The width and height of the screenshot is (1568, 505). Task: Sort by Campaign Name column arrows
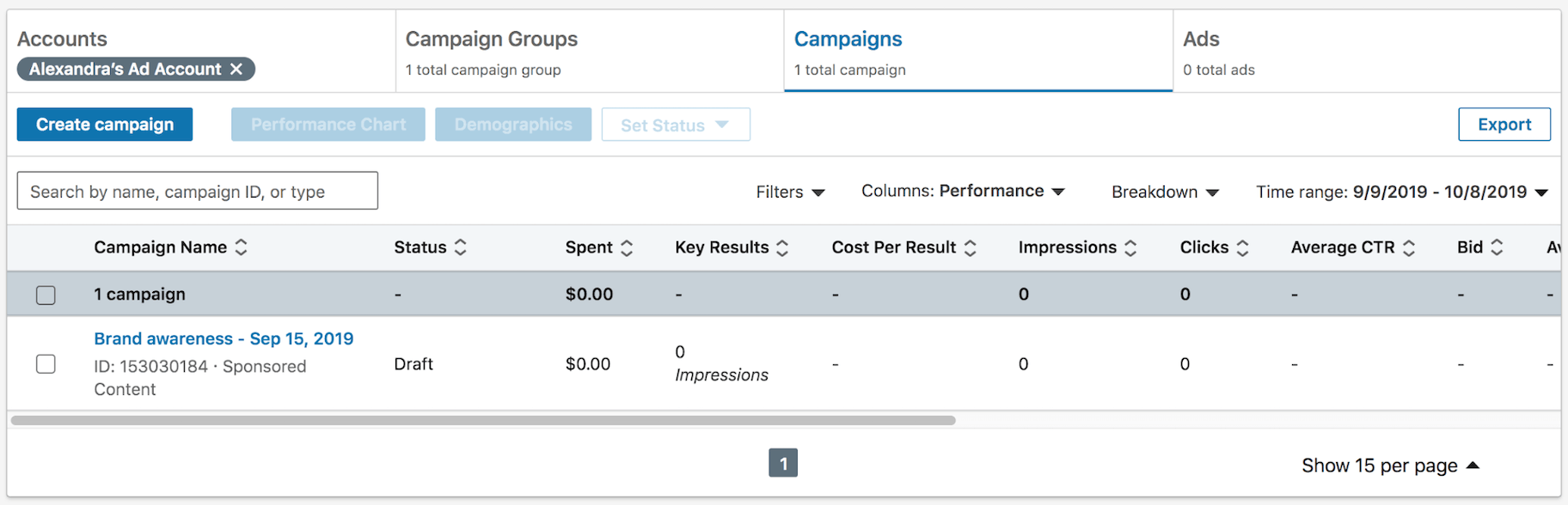pos(241,247)
